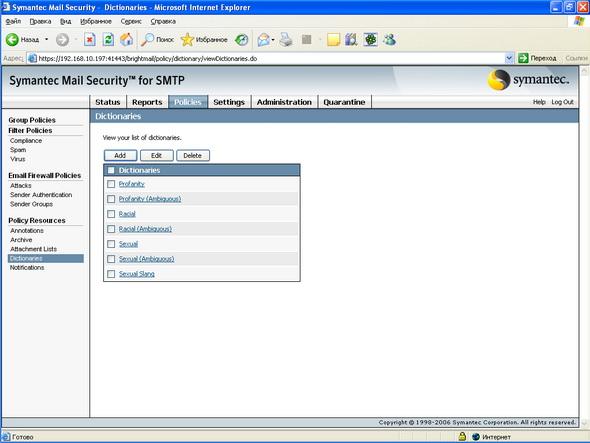Open Sender Authentication in sidebar
This screenshot has width=590, height=443.
click(41, 195)
